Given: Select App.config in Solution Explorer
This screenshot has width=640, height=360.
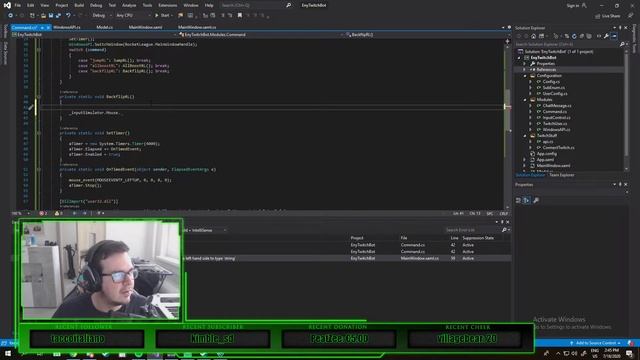Looking at the screenshot, I should tap(547, 153).
